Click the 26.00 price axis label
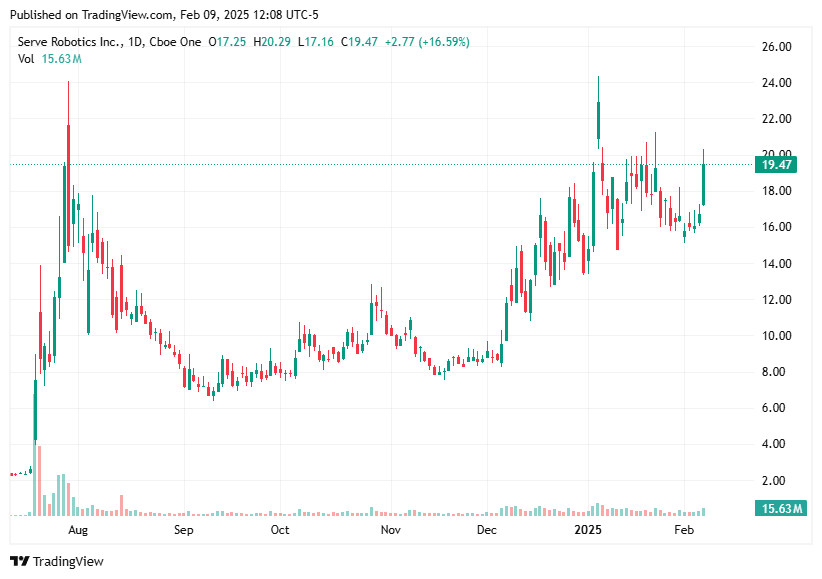Viewport: 822px width, 579px height. click(776, 47)
